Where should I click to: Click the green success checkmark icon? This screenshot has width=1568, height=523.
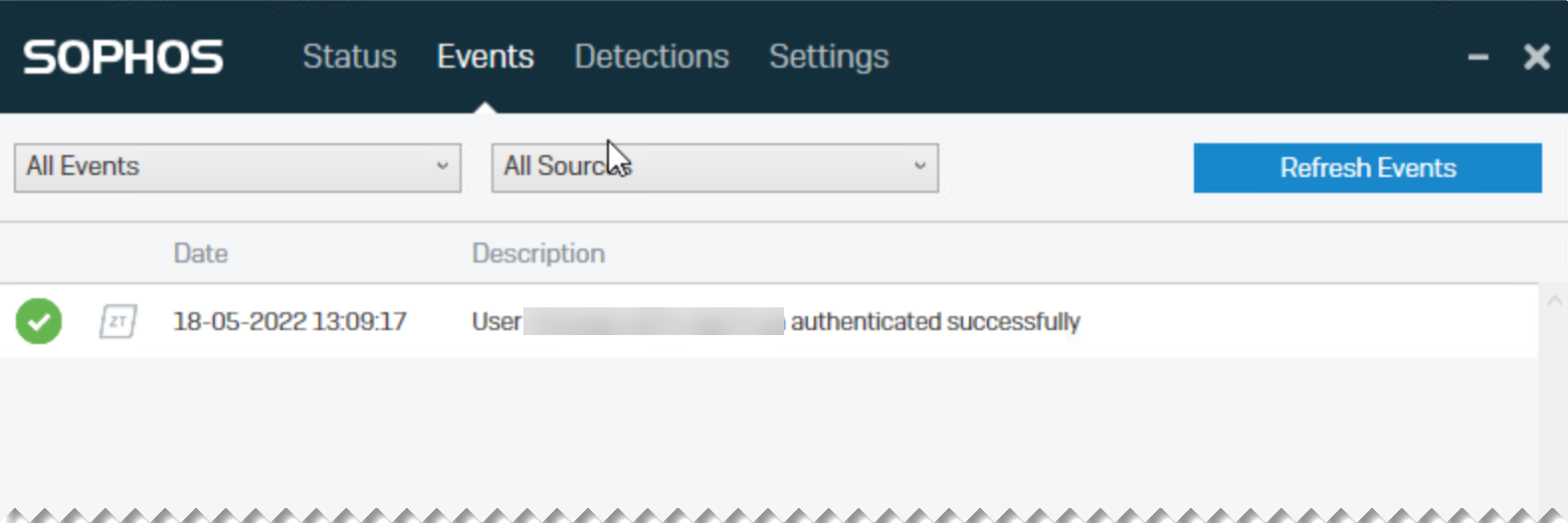tap(39, 321)
